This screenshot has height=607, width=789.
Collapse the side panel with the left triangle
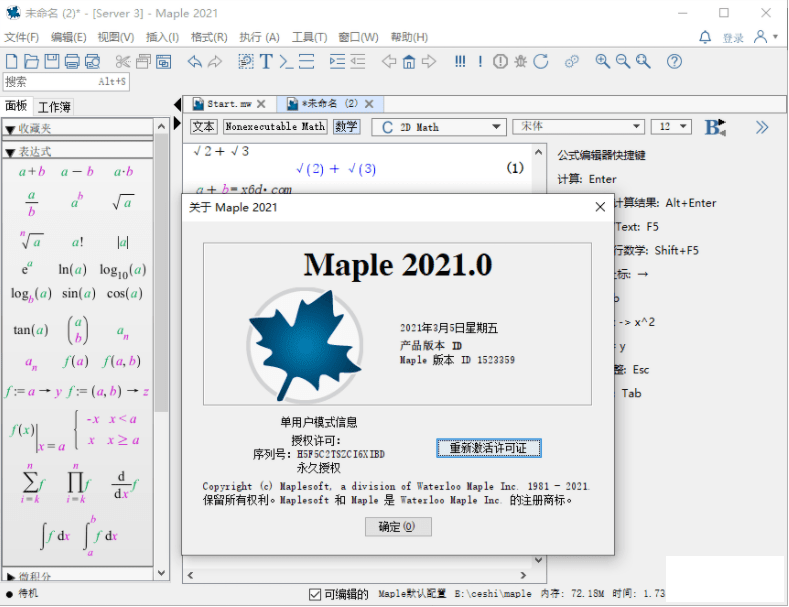(x=177, y=105)
